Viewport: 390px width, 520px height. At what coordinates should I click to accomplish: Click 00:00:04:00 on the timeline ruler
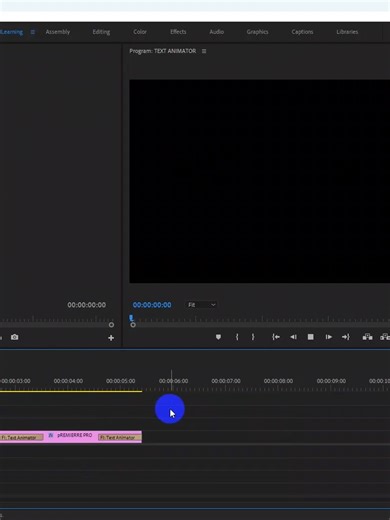[68, 381]
